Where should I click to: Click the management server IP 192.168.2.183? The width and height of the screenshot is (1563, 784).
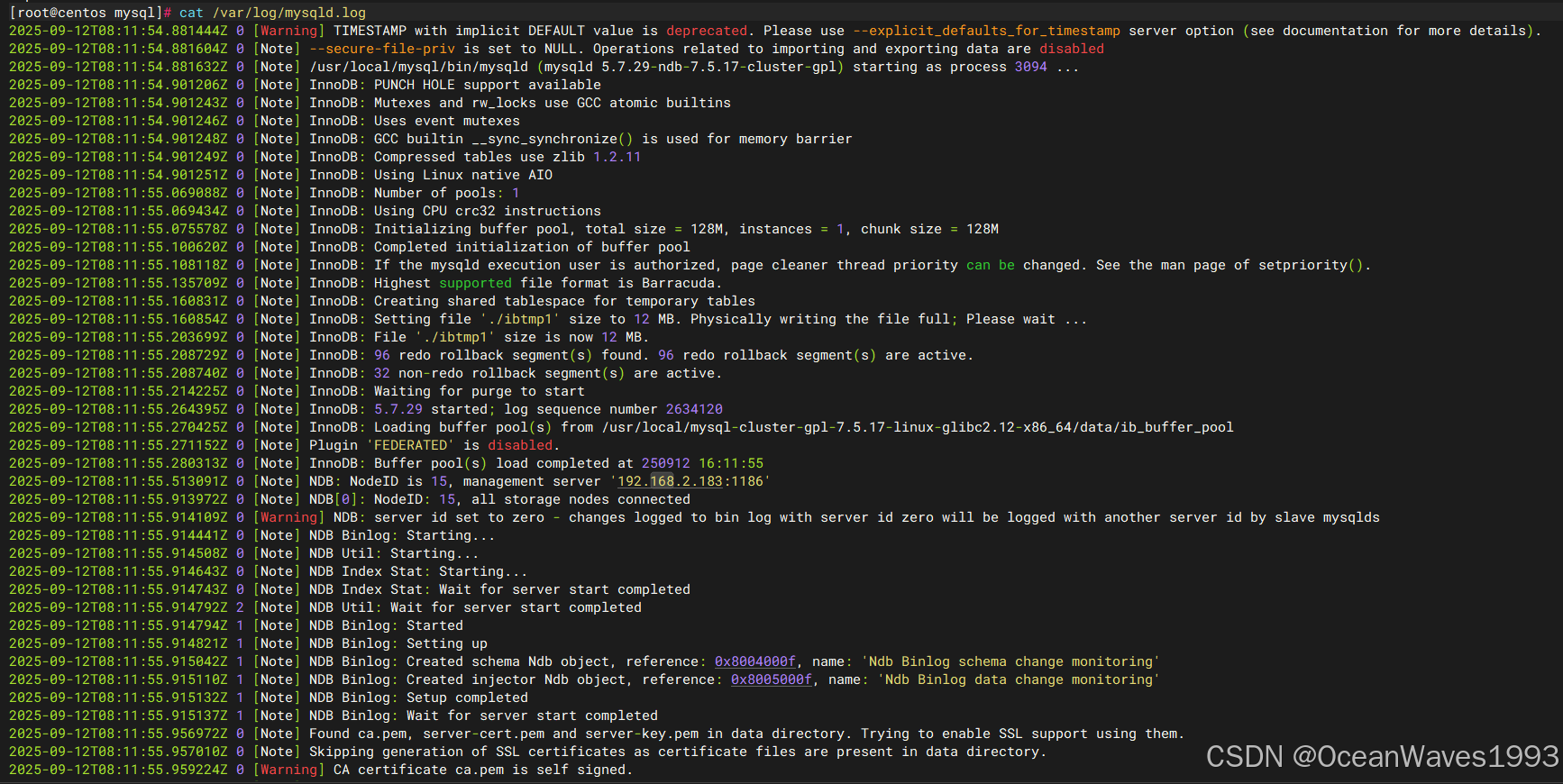670,481
